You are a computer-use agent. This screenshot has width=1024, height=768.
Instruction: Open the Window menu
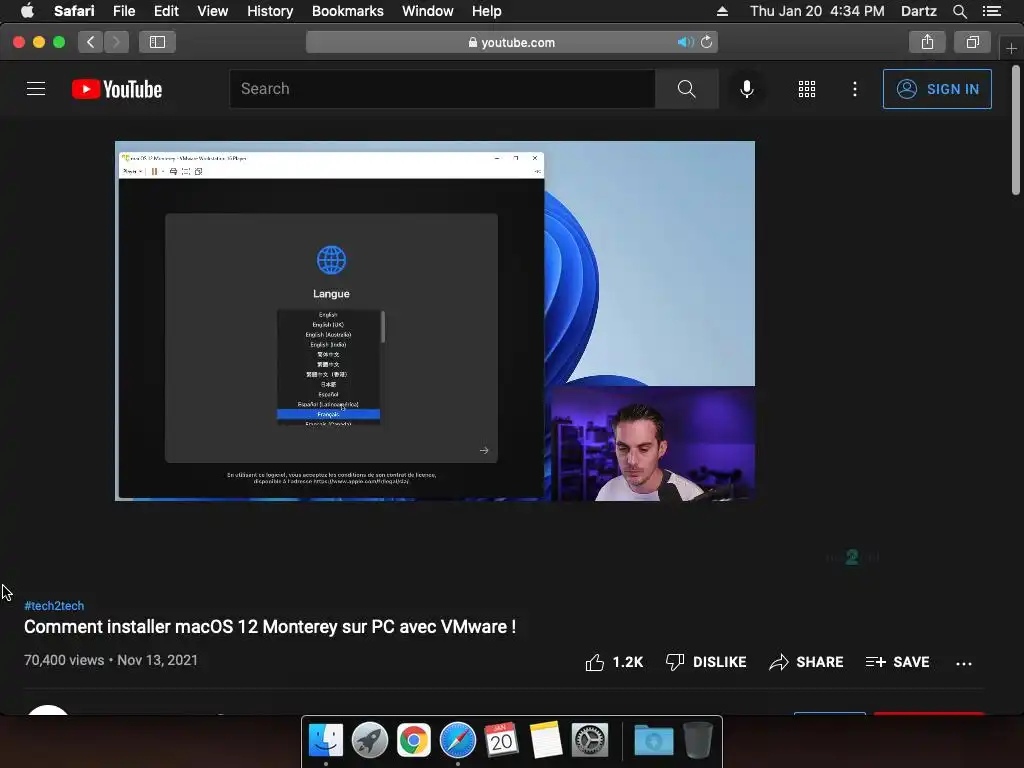point(427,11)
